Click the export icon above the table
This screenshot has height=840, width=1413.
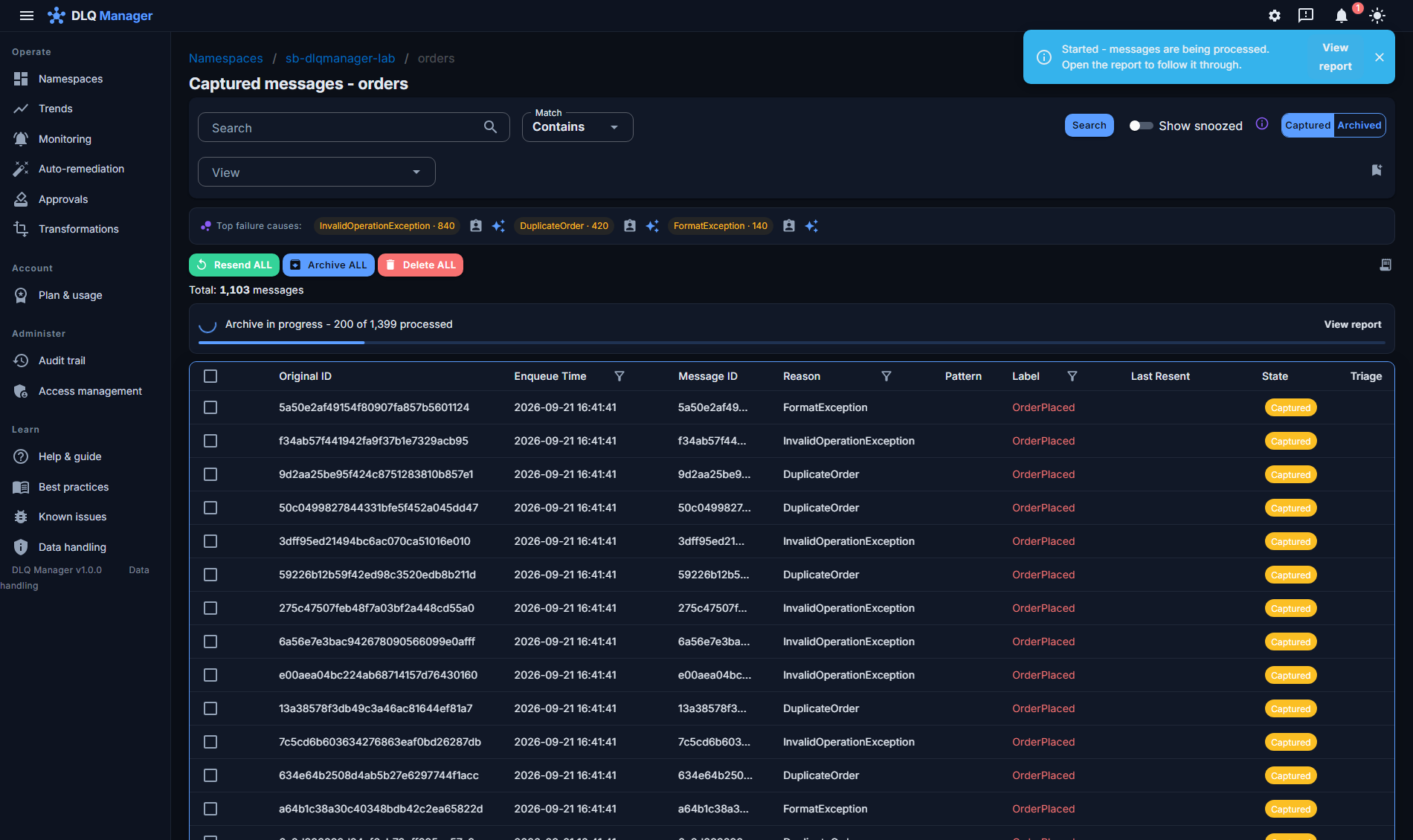point(1385,265)
